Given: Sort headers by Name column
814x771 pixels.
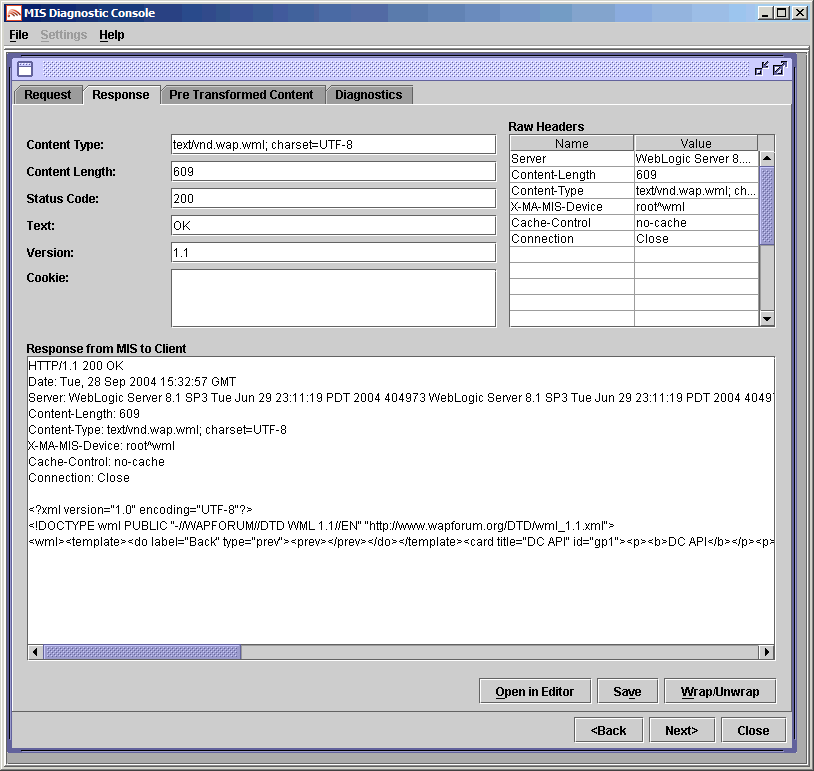Looking at the screenshot, I should [x=571, y=143].
